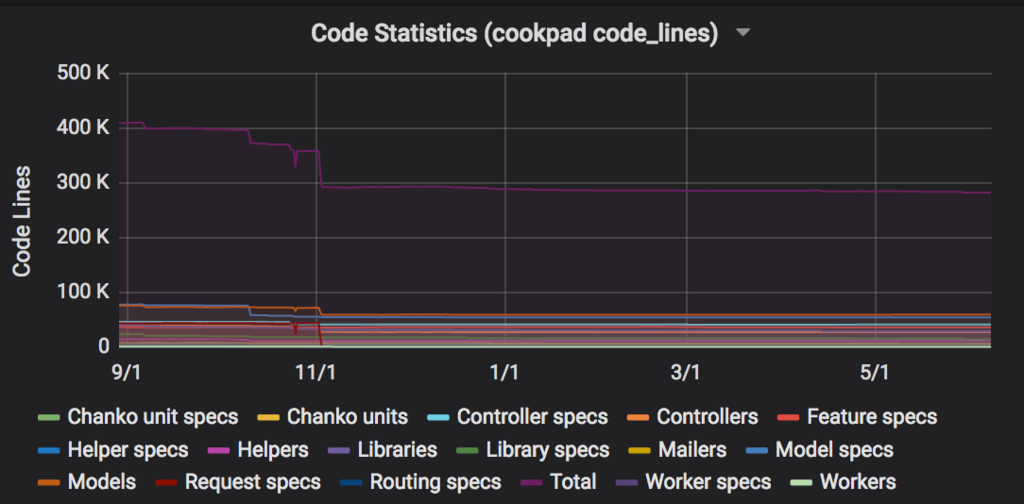Open color picker for Workers swatch
1024x504 pixels.
pyautogui.click(x=801, y=483)
